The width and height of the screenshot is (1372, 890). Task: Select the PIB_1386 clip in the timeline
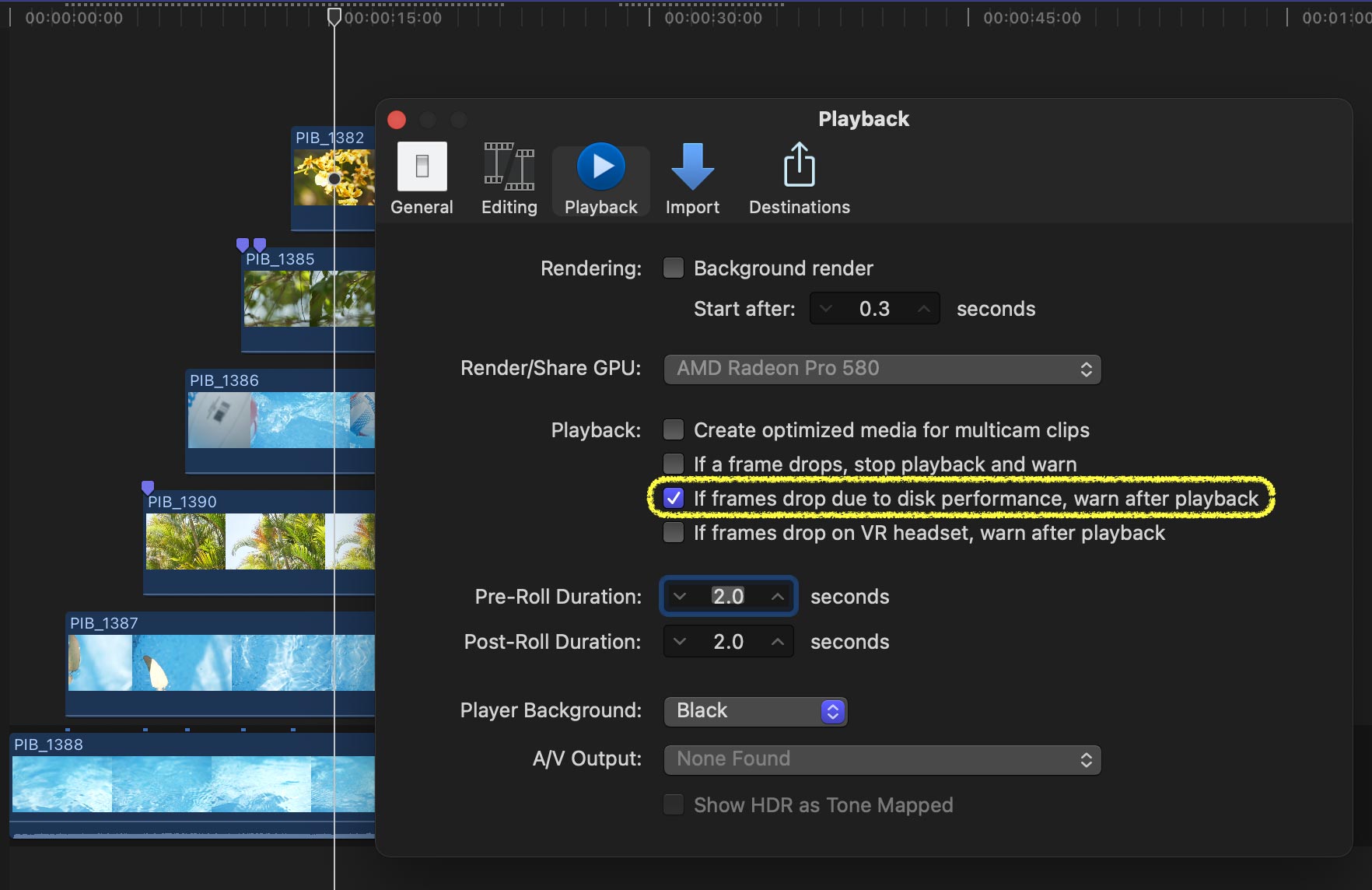click(x=281, y=421)
